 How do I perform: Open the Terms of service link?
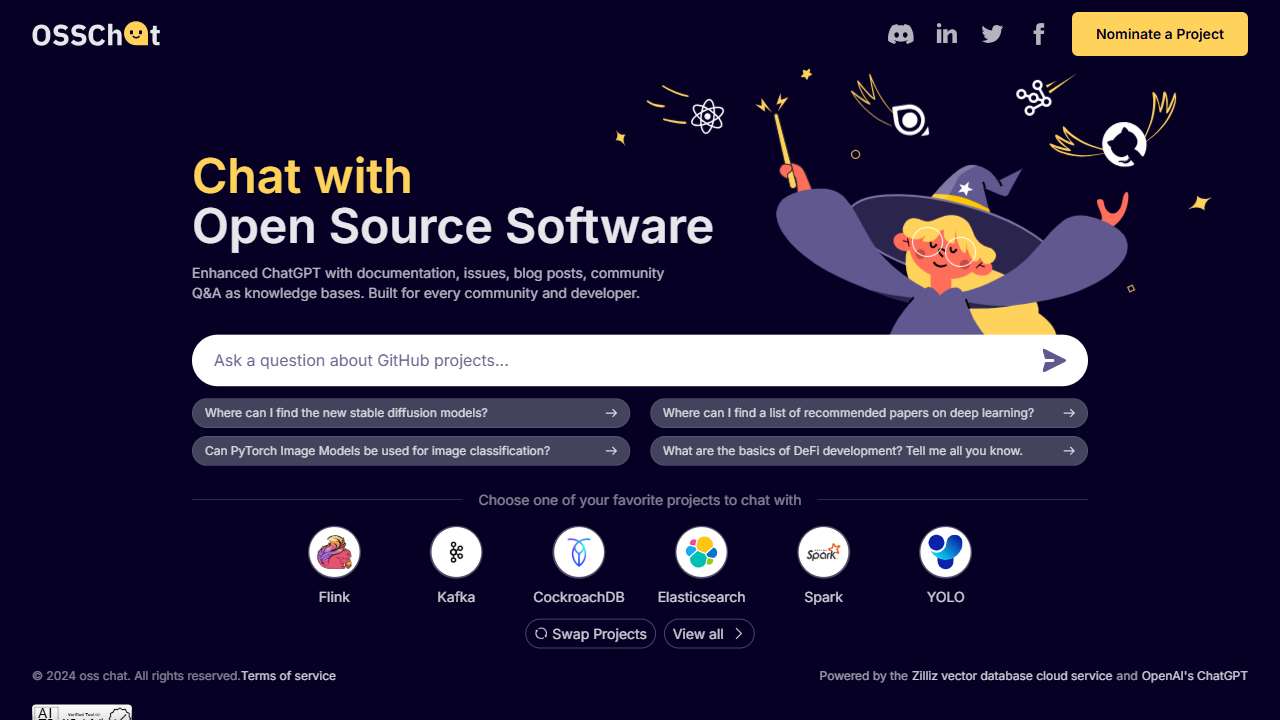pos(288,676)
